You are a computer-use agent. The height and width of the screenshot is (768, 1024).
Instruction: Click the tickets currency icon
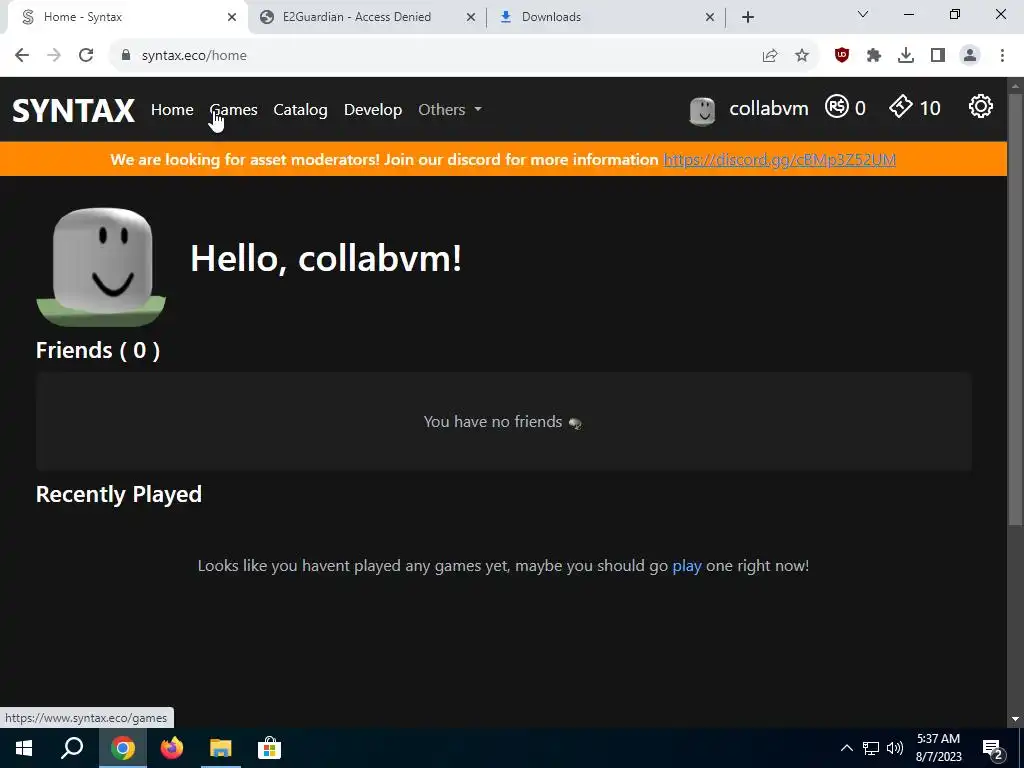901,106
